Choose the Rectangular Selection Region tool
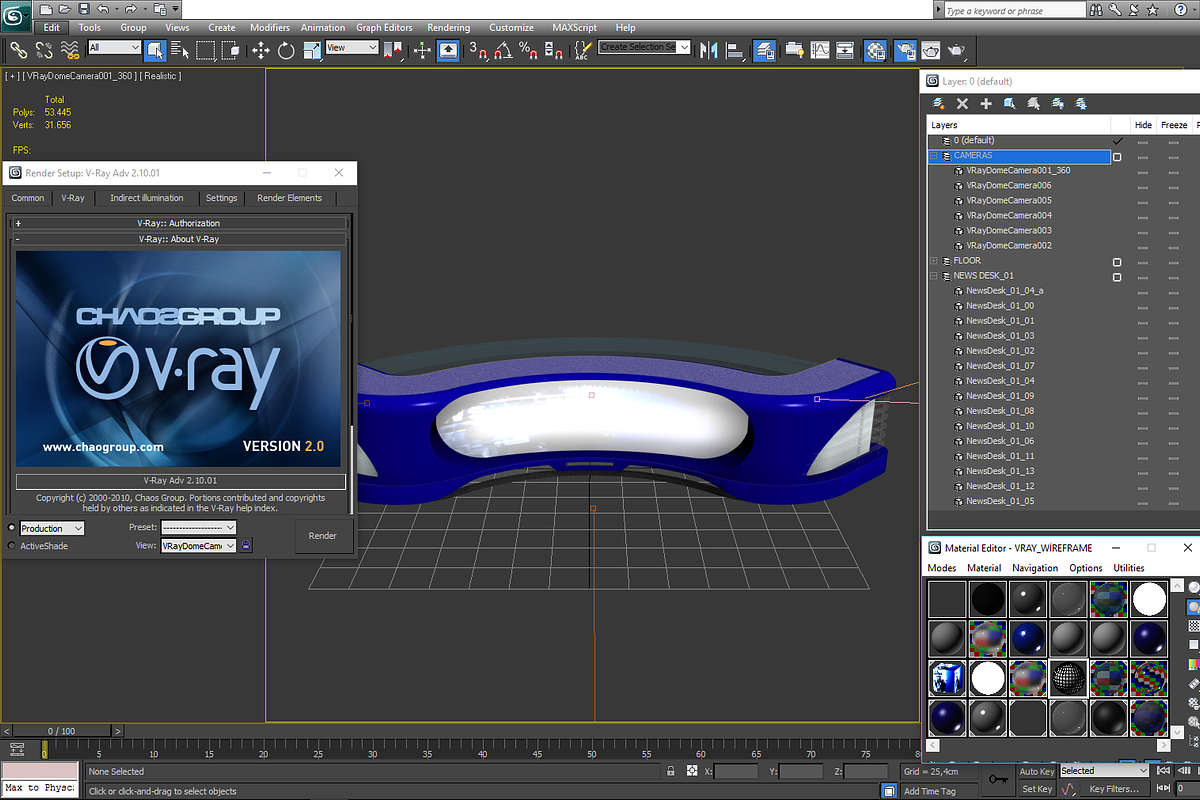Image resolution: width=1200 pixels, height=800 pixels. [205, 49]
